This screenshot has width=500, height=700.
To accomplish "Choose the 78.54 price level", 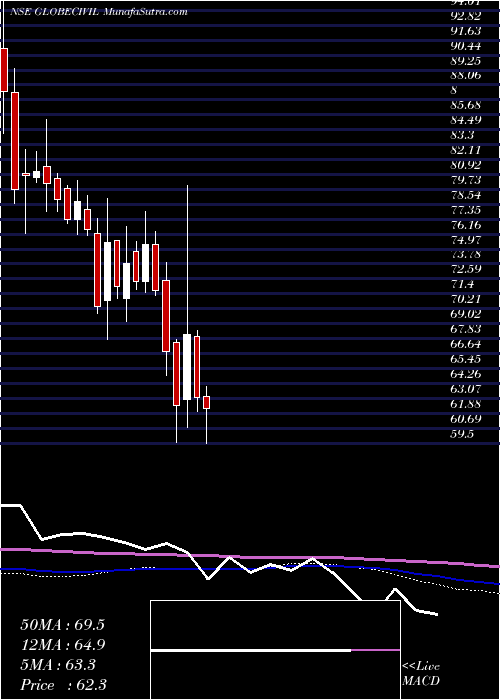I will pos(466,195).
